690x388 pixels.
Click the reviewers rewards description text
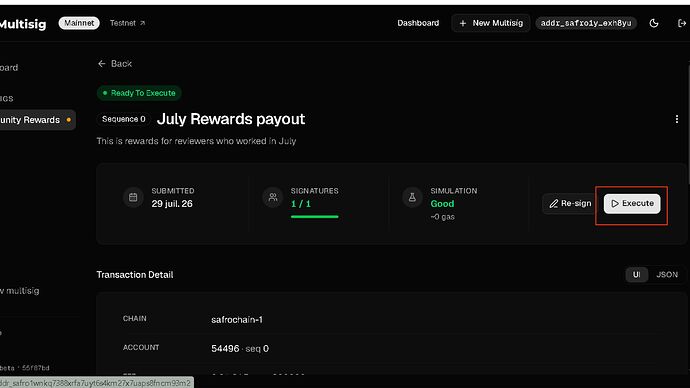coord(196,141)
